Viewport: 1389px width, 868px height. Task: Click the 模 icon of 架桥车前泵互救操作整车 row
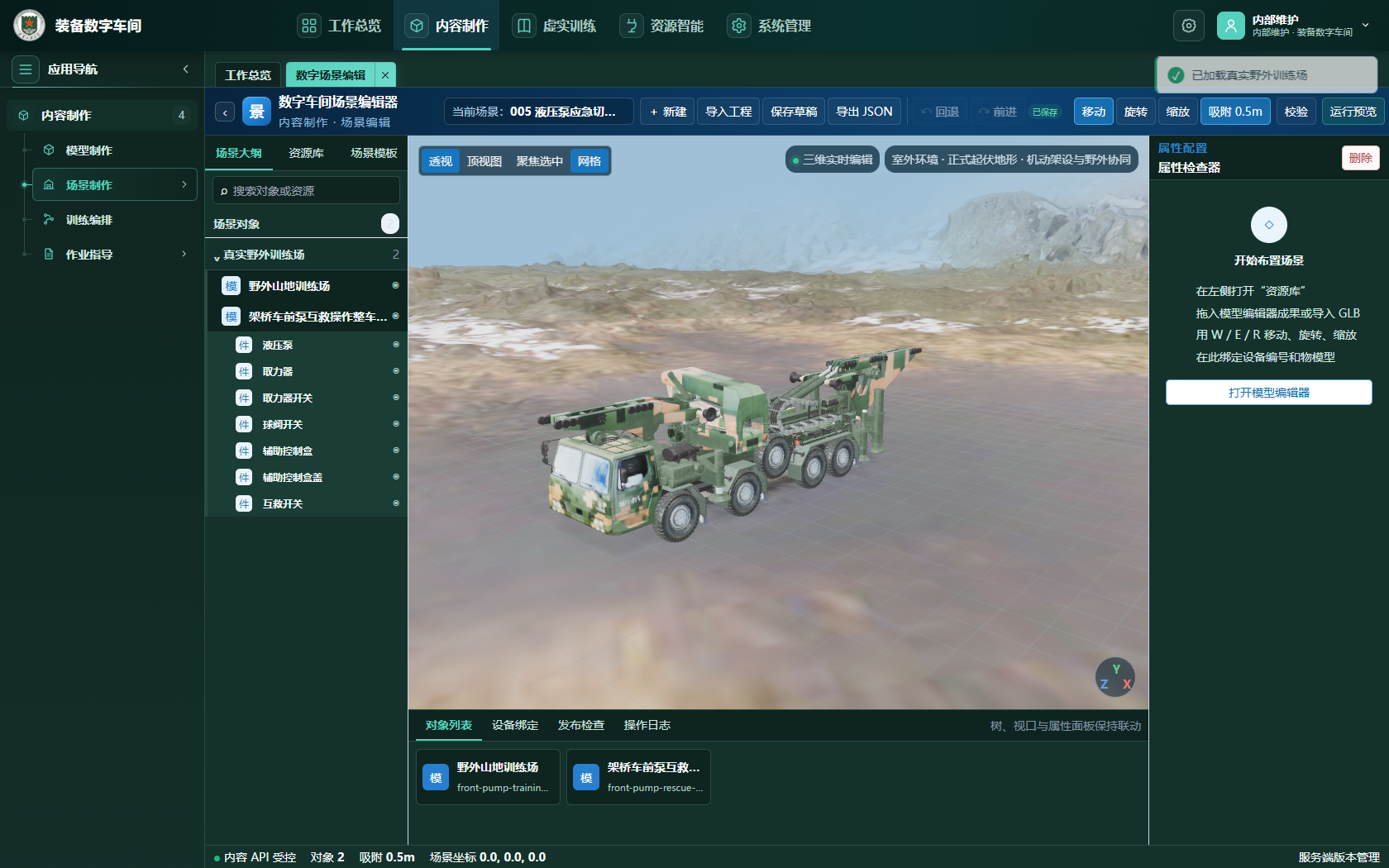point(231,317)
